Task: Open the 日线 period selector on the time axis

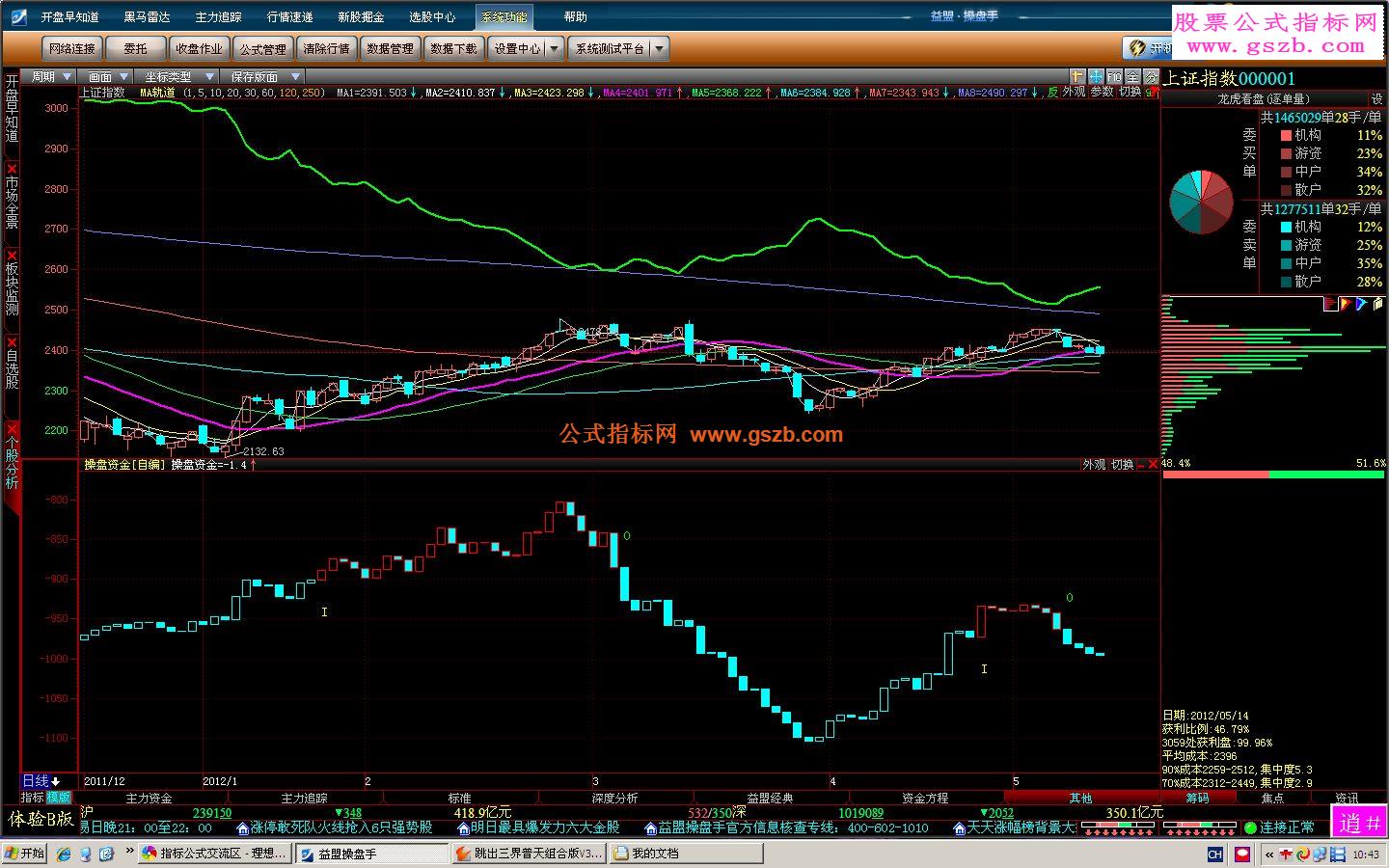Action: (41, 781)
